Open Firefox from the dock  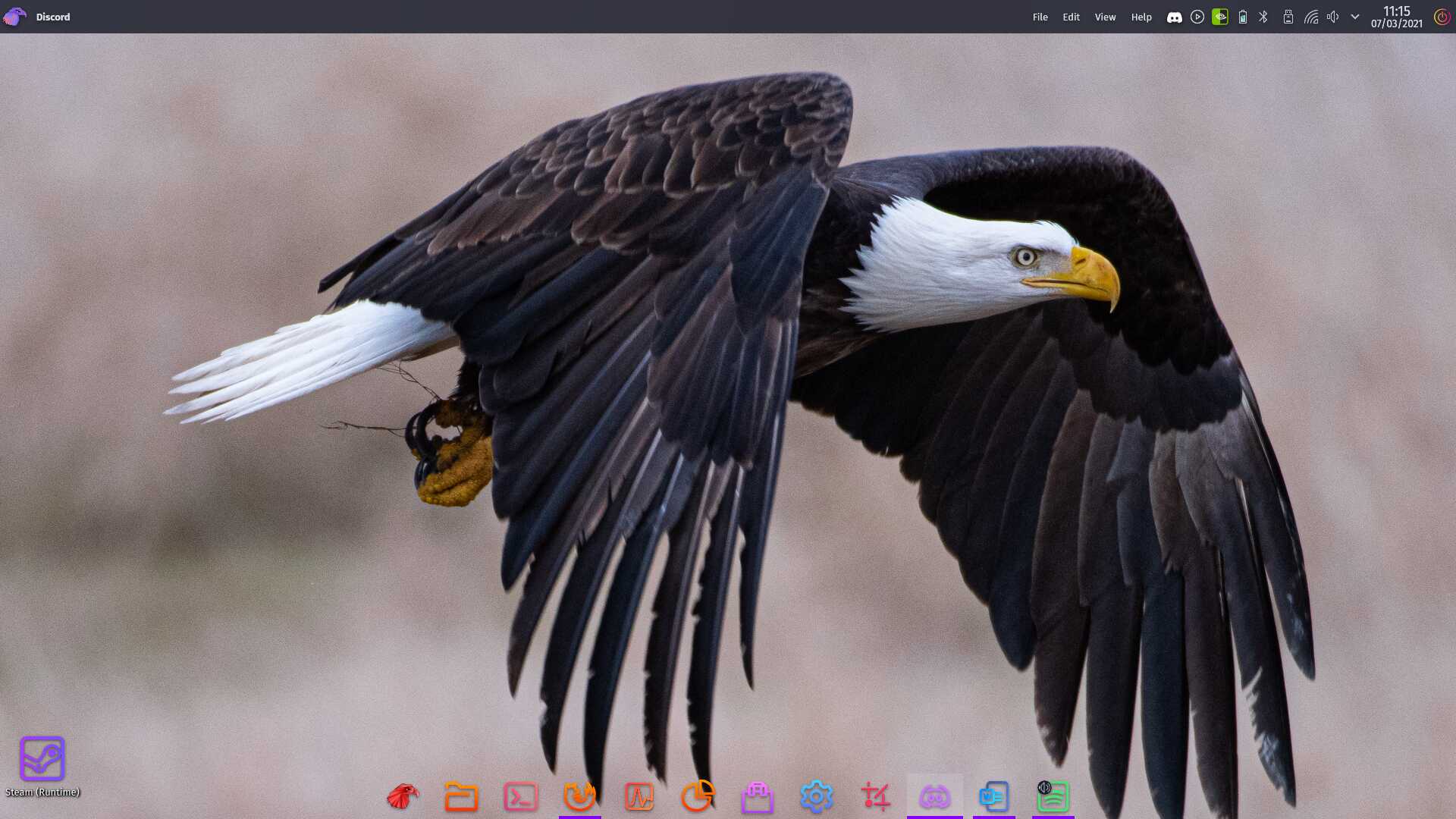[579, 797]
